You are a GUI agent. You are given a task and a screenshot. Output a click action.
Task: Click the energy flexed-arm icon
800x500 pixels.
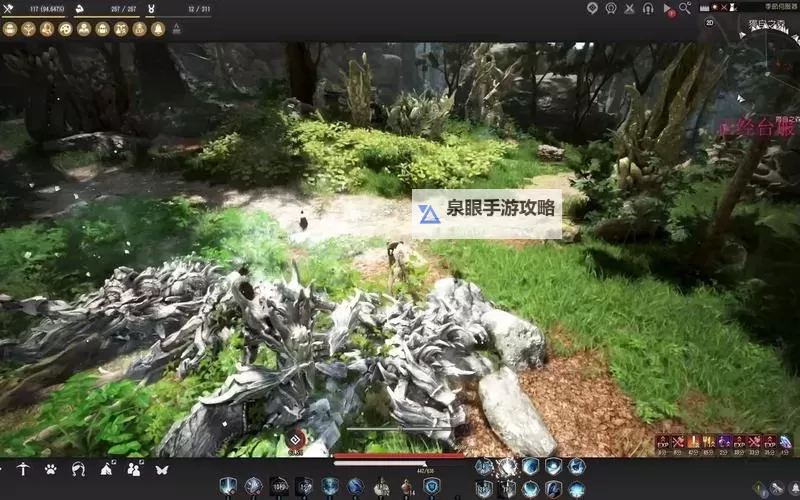[80, 8]
